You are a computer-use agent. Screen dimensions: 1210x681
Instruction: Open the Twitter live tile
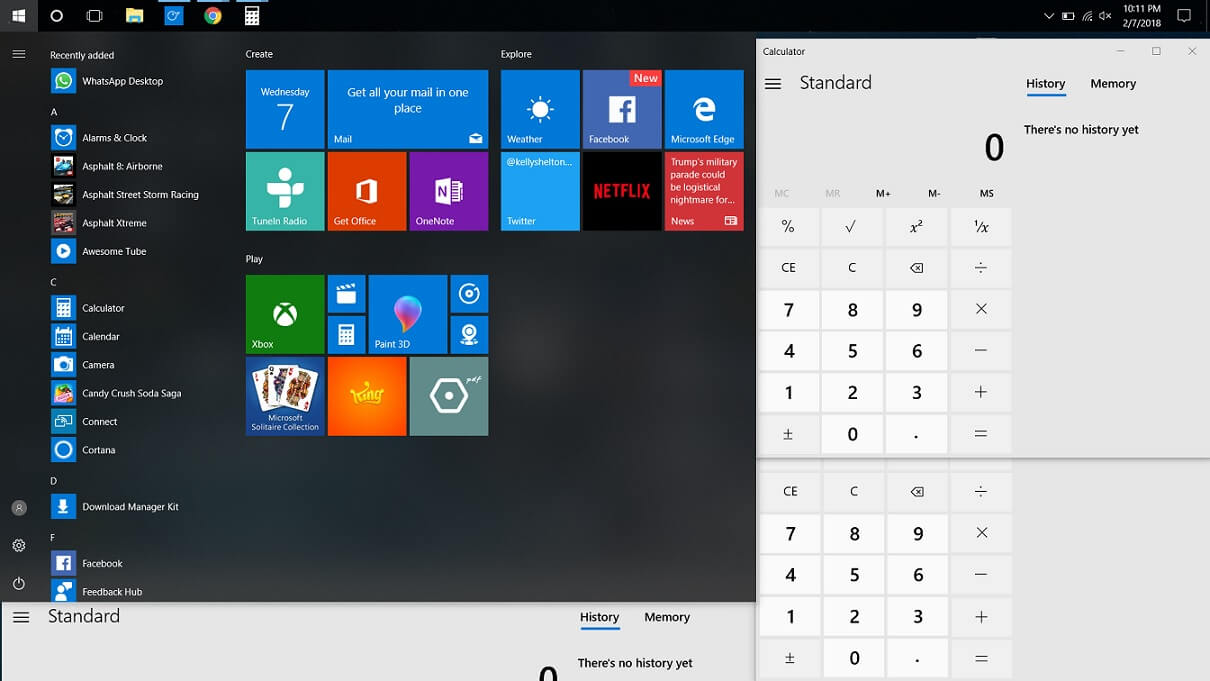[540, 191]
